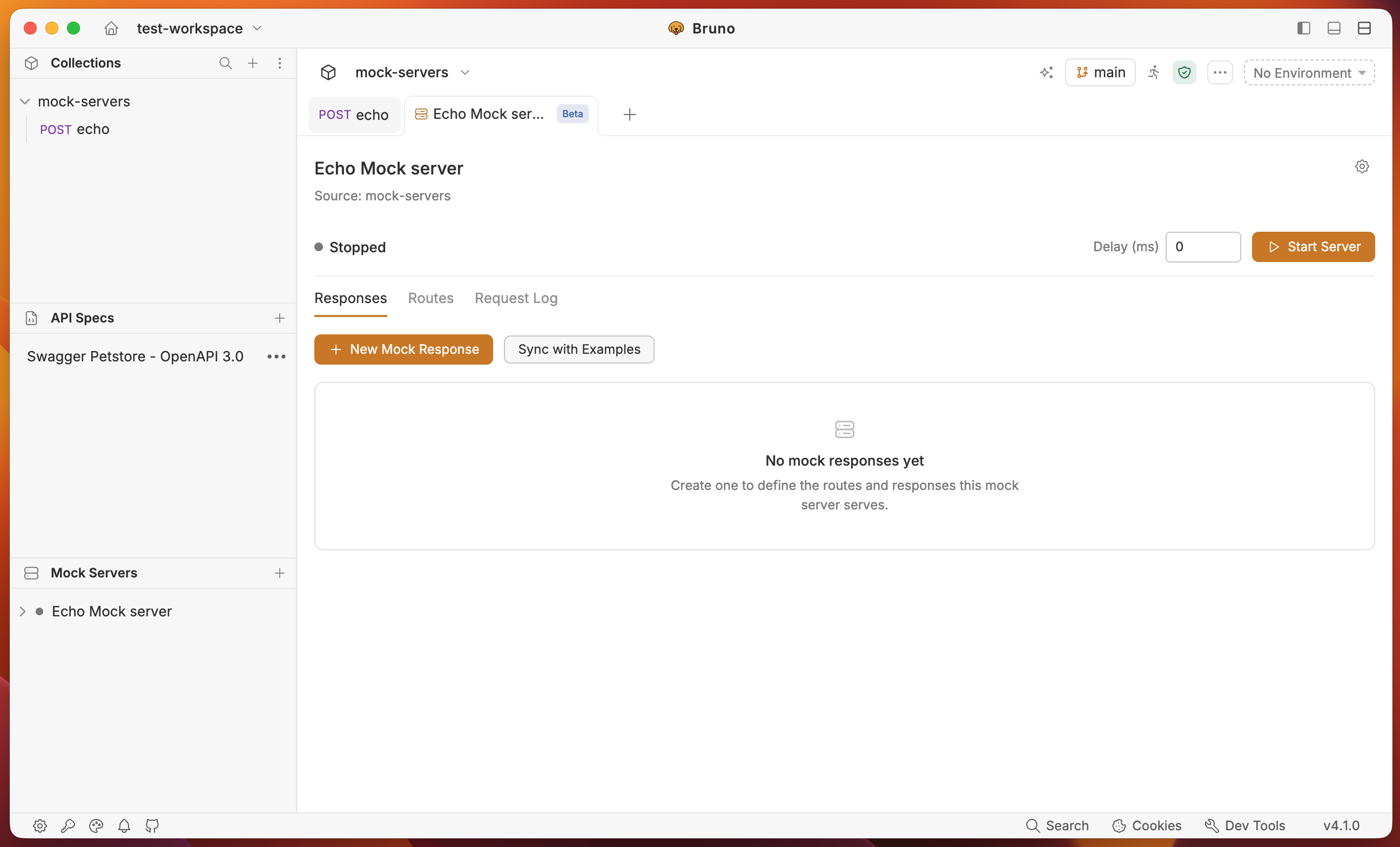
Task: Open Search in the status bar
Action: click(1057, 825)
